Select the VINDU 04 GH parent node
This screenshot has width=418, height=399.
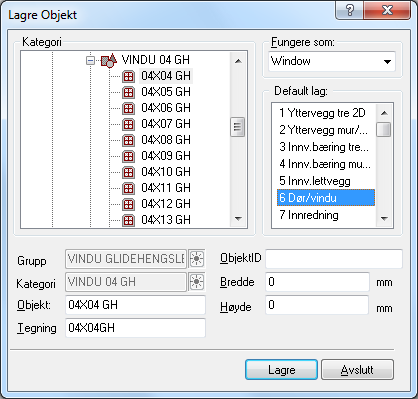click(x=156, y=60)
